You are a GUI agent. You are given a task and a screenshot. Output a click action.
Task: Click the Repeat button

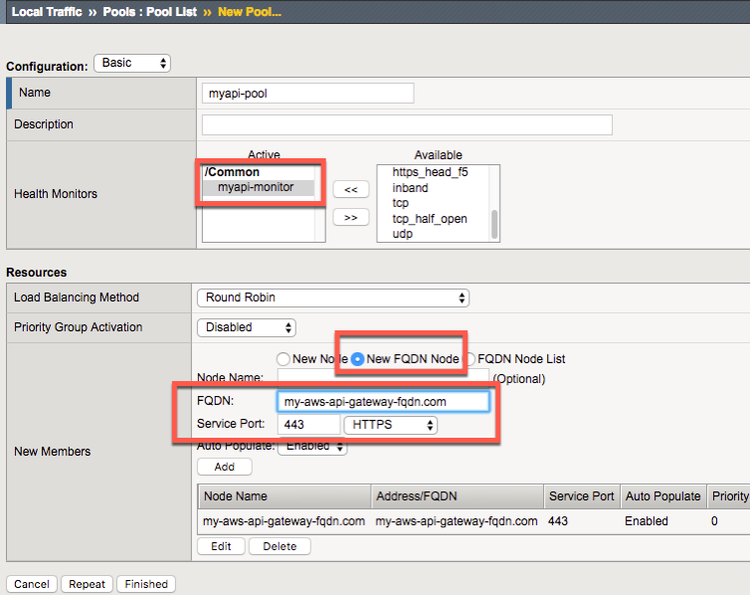click(x=87, y=584)
